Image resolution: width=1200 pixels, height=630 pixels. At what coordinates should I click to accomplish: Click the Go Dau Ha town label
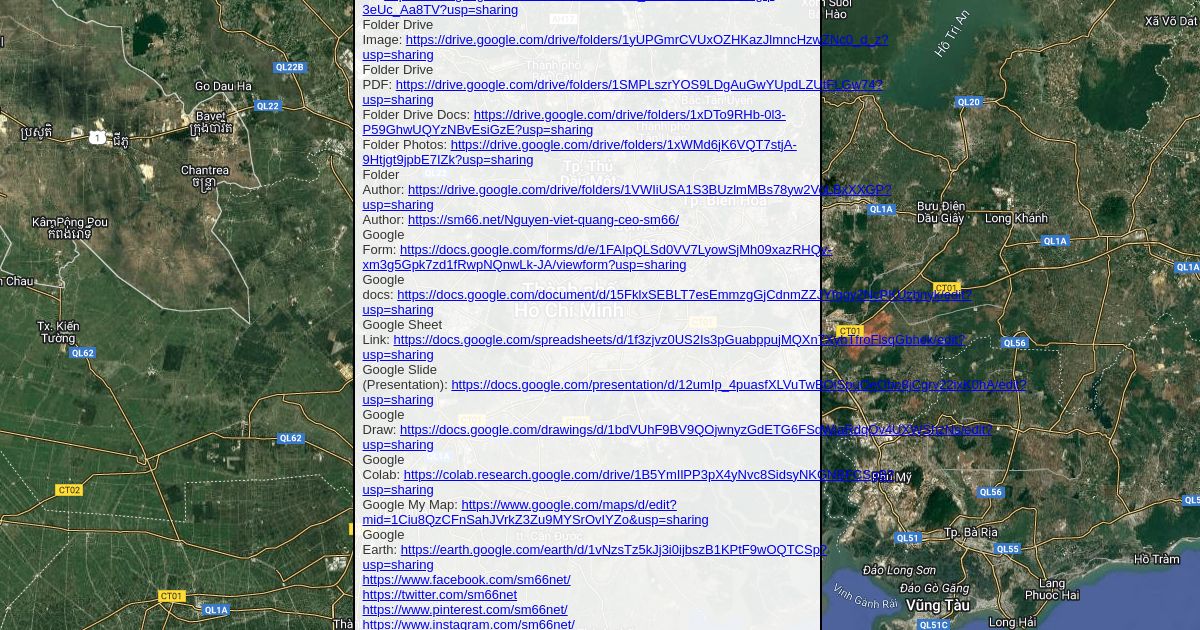[x=223, y=86]
